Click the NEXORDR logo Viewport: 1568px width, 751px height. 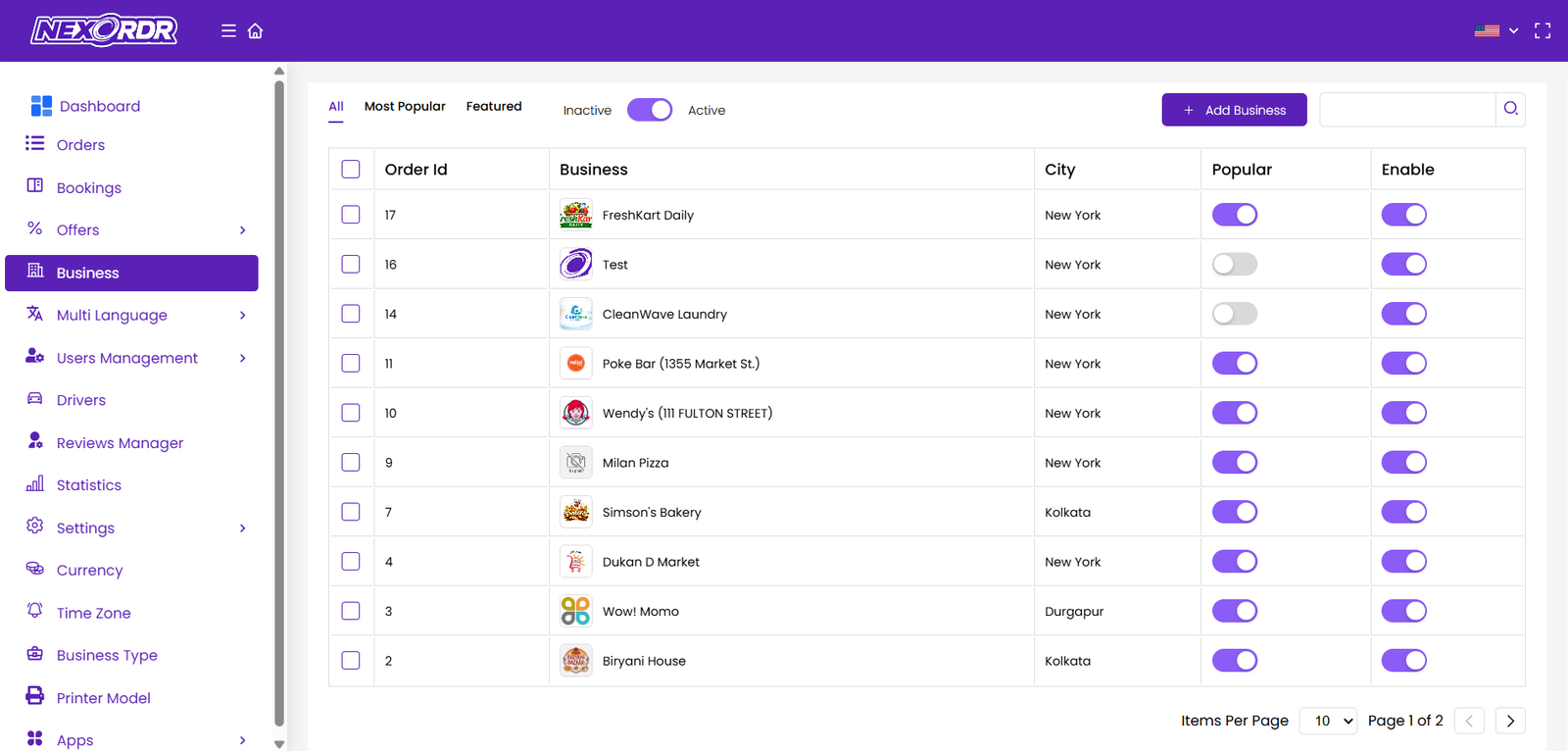104,30
